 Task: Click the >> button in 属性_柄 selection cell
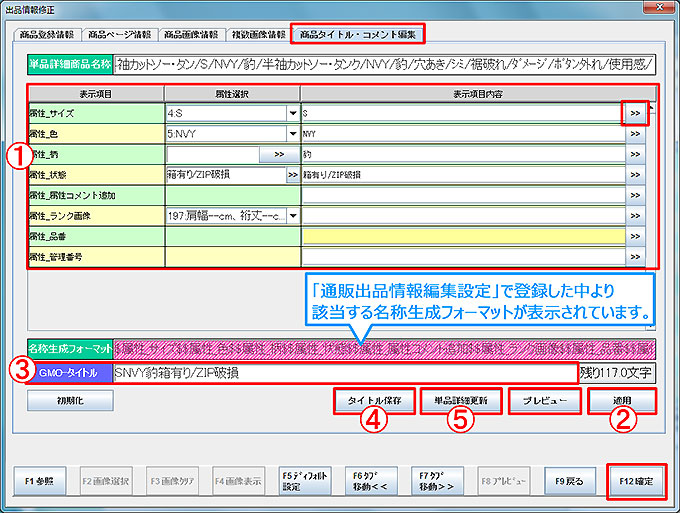[x=279, y=154]
